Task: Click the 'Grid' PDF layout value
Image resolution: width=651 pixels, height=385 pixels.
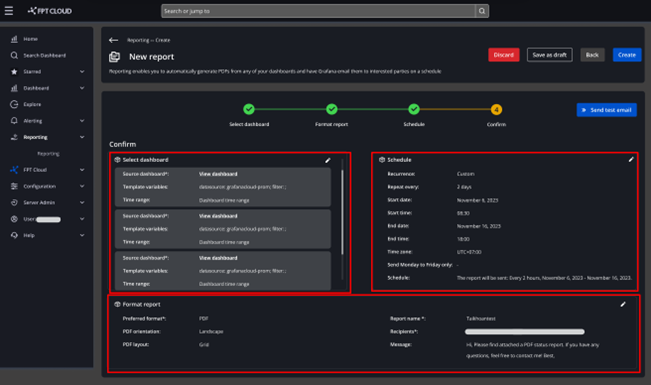Action: tap(204, 345)
